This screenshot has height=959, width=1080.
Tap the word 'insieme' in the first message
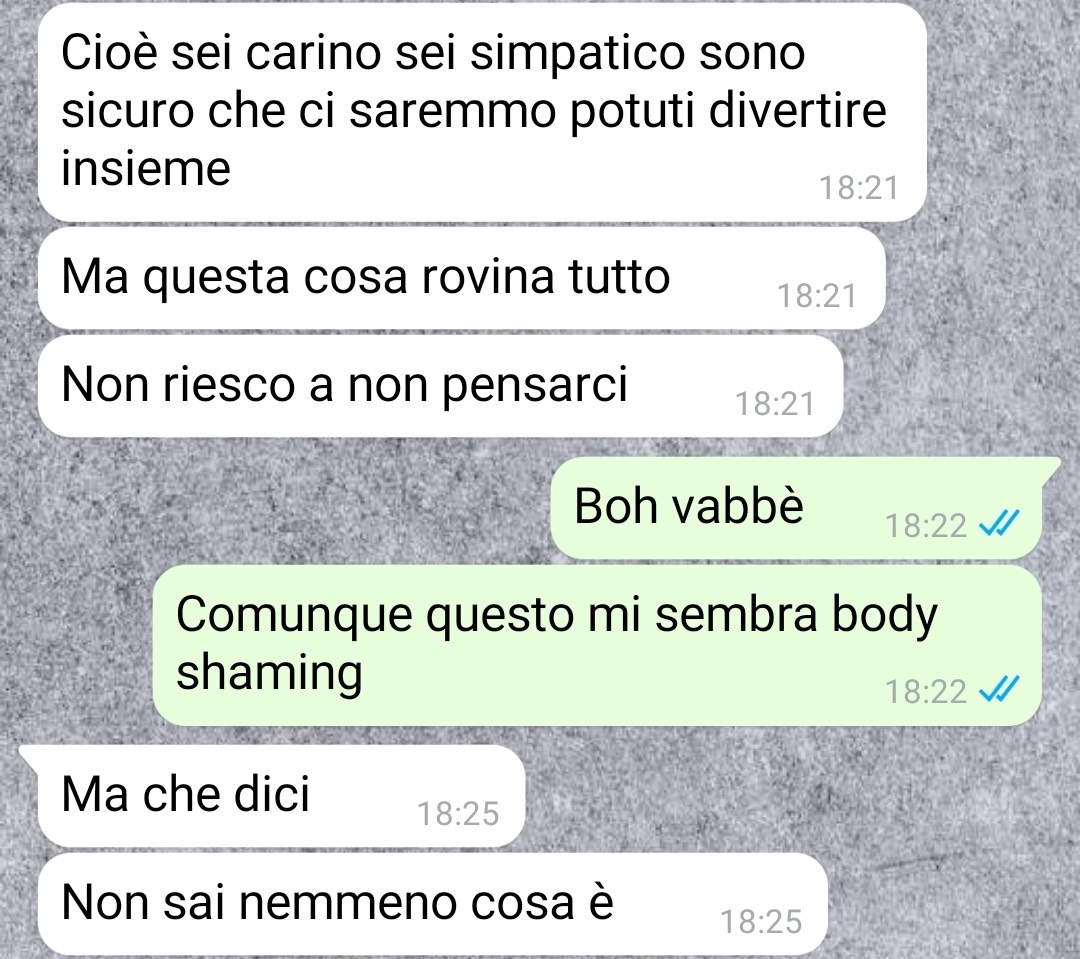coord(146,167)
